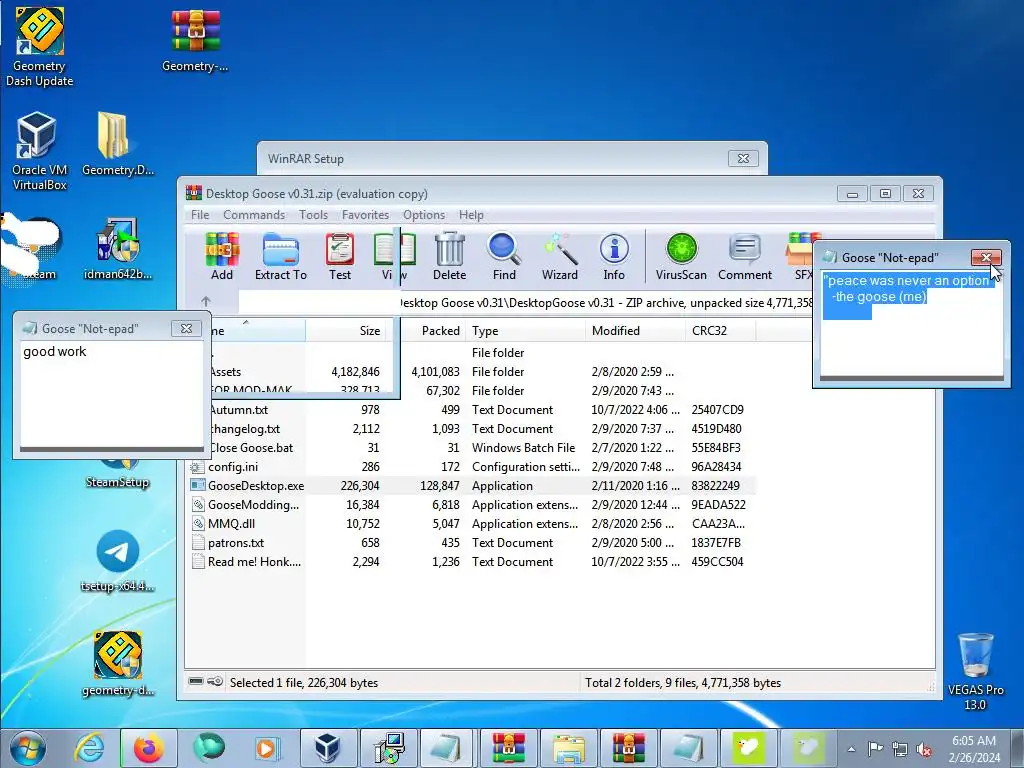Image resolution: width=1024 pixels, height=768 pixels.
Task: Click the File Explorer taskbar icon
Action: point(568,748)
